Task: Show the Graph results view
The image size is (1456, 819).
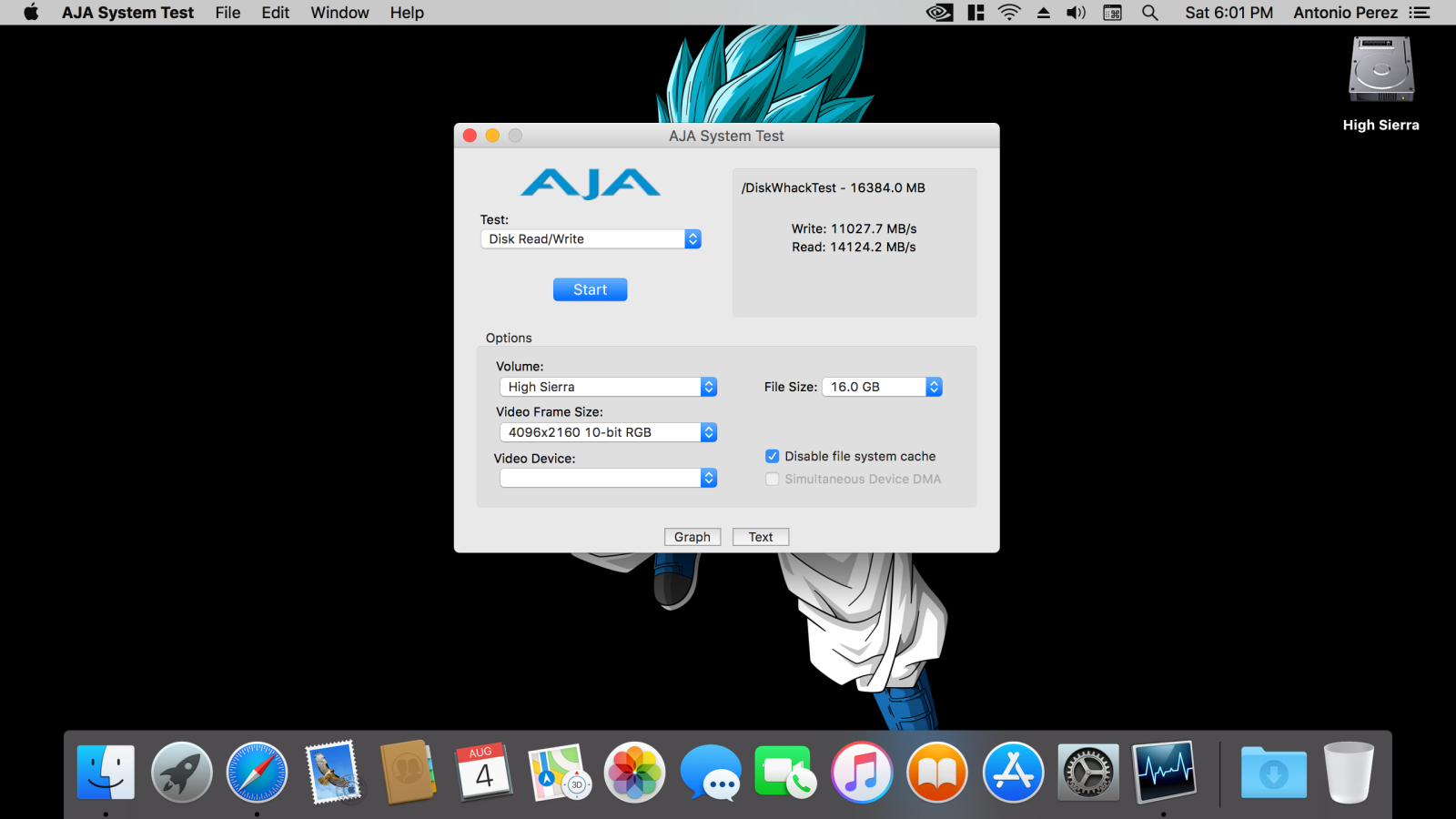Action: (x=693, y=537)
